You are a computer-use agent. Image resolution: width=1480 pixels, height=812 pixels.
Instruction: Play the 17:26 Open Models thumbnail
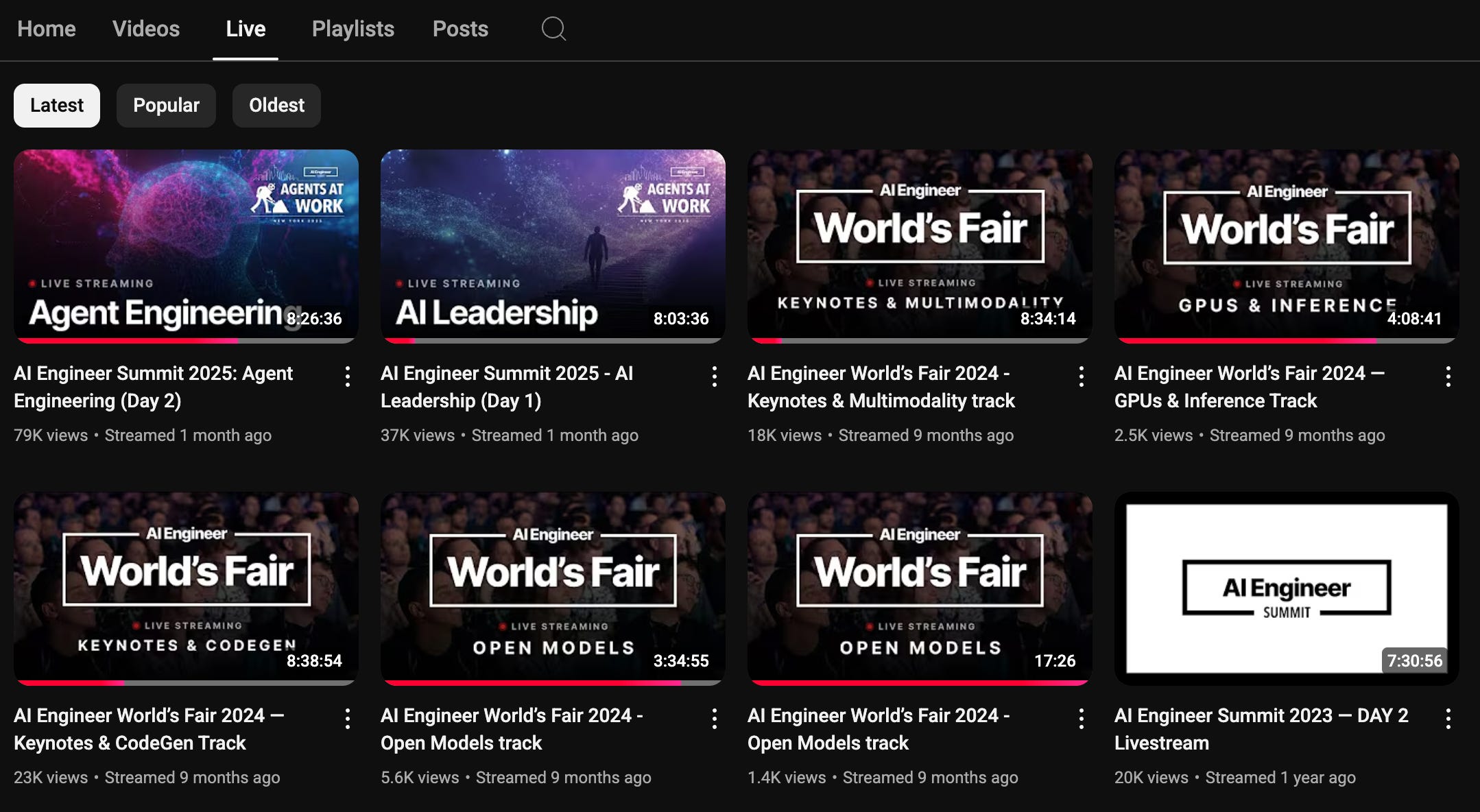(920, 588)
